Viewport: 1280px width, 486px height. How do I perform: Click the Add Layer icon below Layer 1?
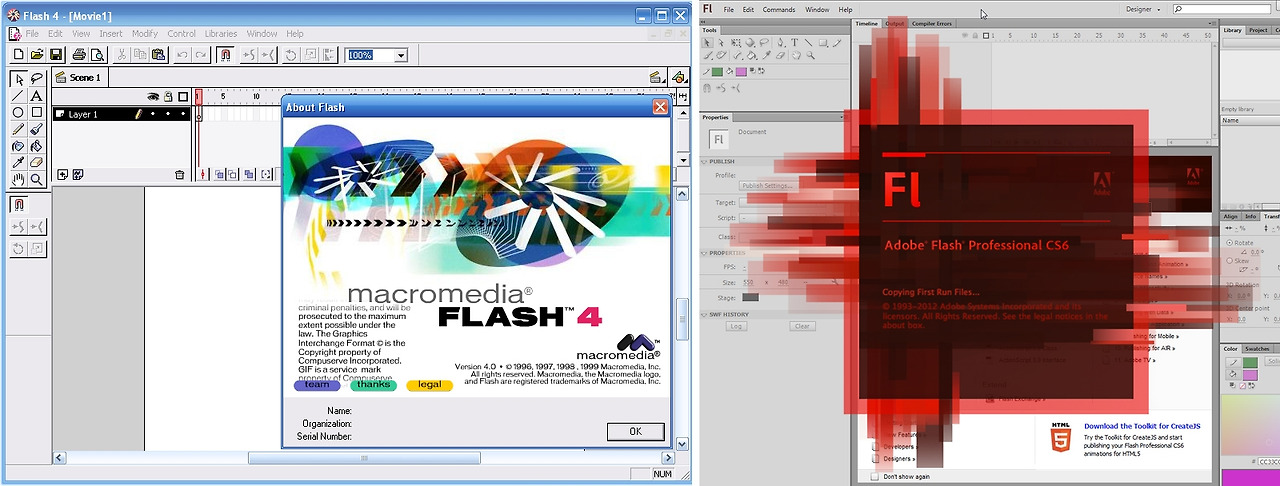(x=62, y=175)
